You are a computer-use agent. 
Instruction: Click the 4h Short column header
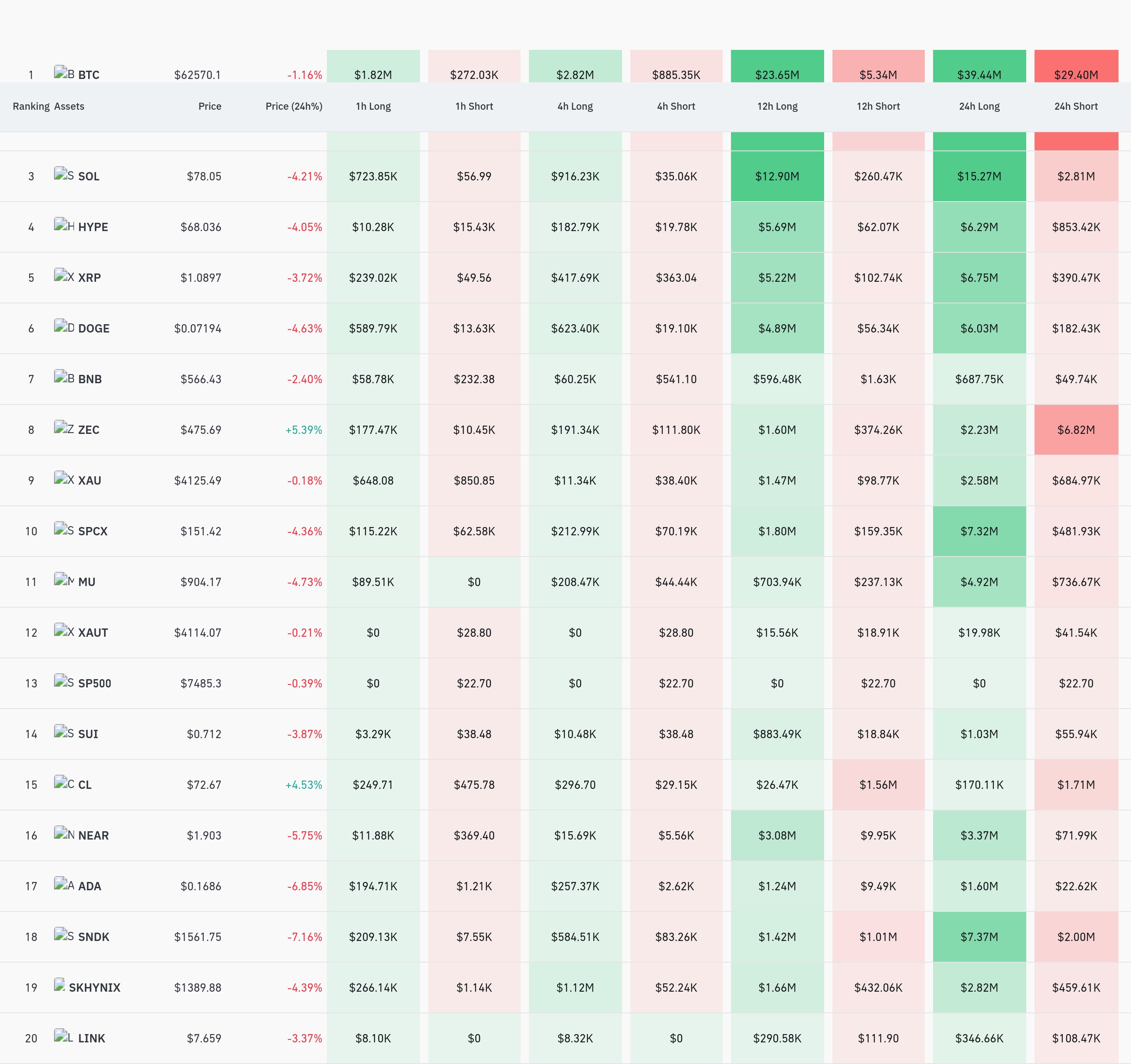click(676, 106)
